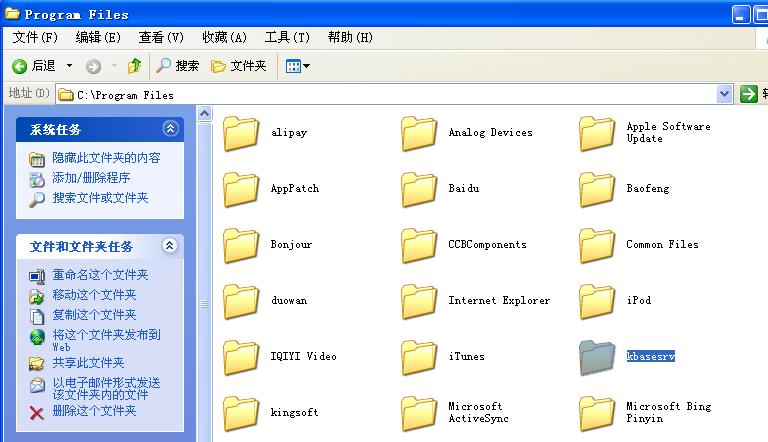Open the Views icon menu
The image size is (768, 442).
(x=297, y=66)
